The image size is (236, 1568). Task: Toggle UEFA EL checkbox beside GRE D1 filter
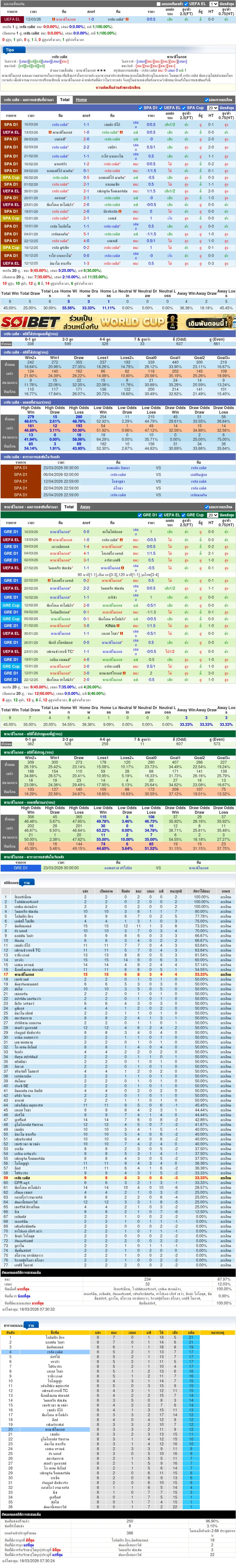(161, 515)
